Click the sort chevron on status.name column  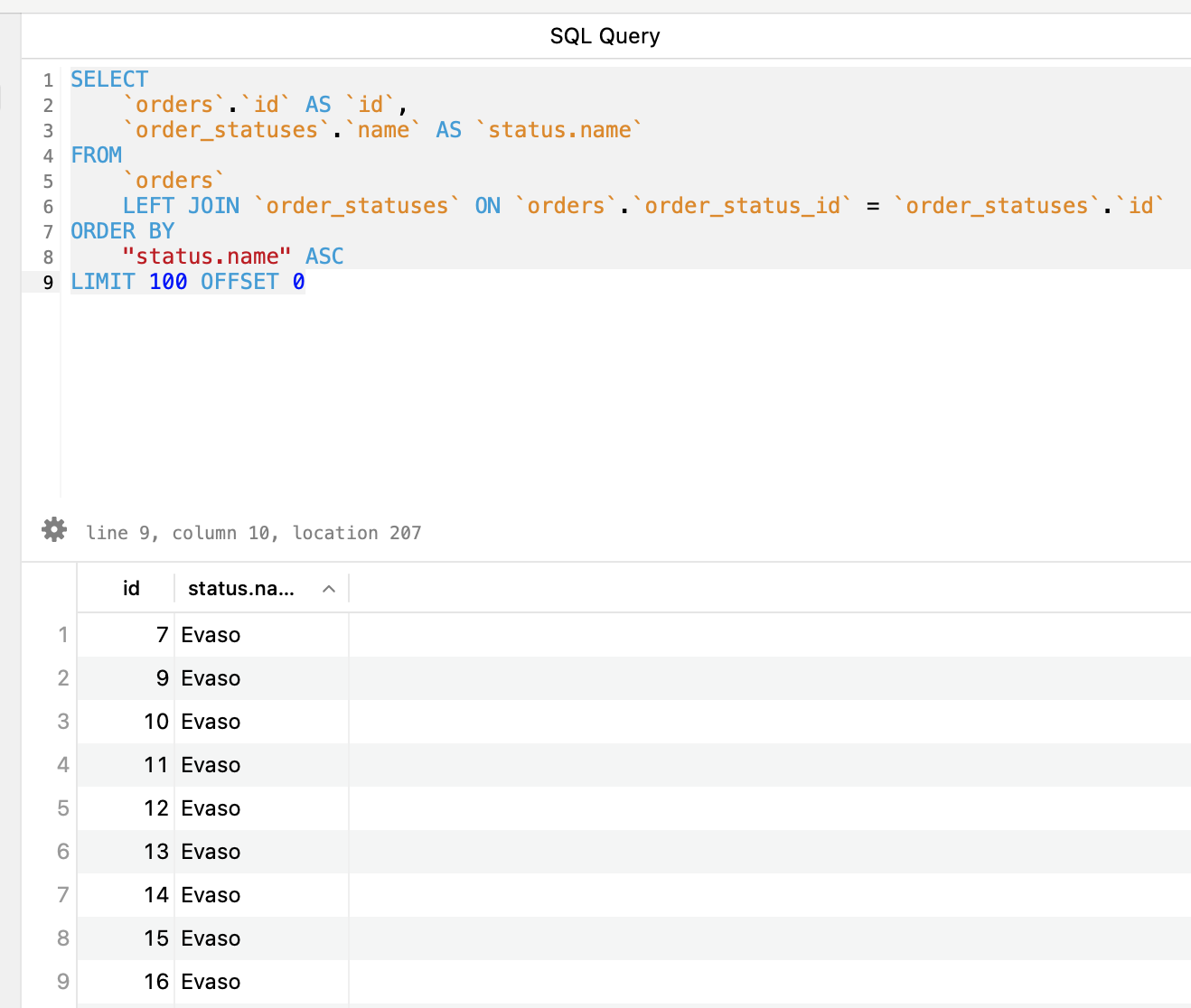pyautogui.click(x=328, y=588)
